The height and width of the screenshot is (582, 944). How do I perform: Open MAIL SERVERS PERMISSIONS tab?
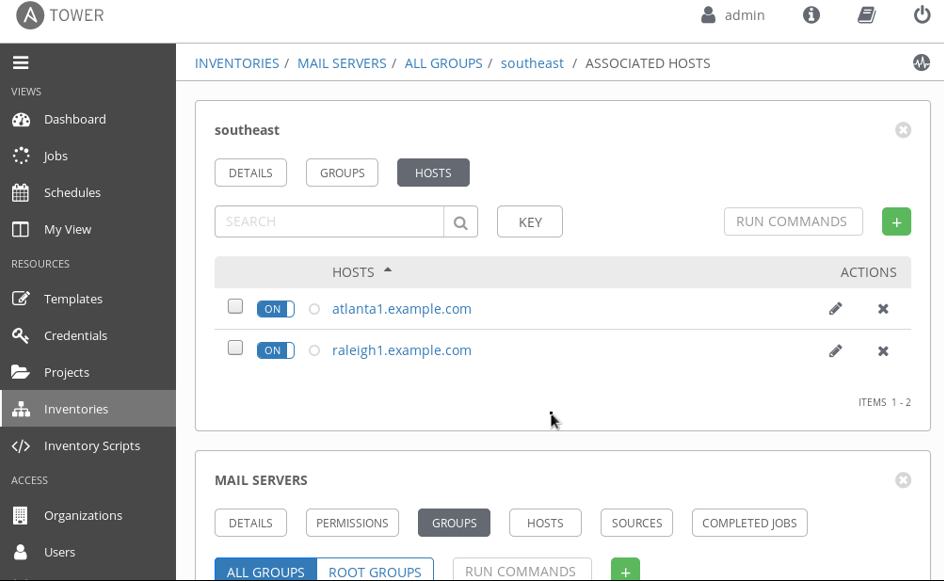pyautogui.click(x=352, y=523)
